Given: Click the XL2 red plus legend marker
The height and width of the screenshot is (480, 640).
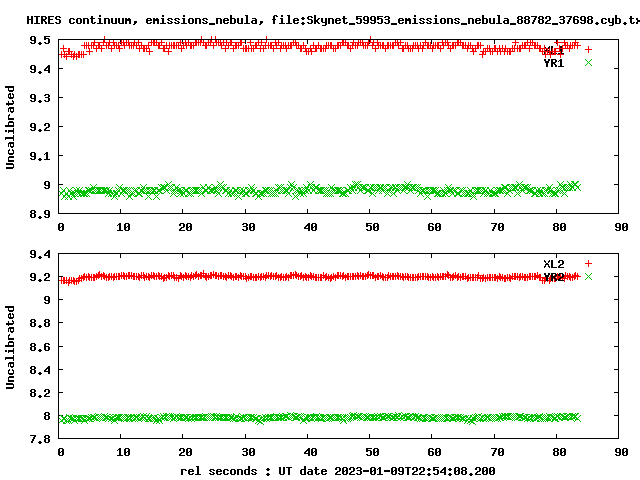Looking at the screenshot, I should coord(588,264).
